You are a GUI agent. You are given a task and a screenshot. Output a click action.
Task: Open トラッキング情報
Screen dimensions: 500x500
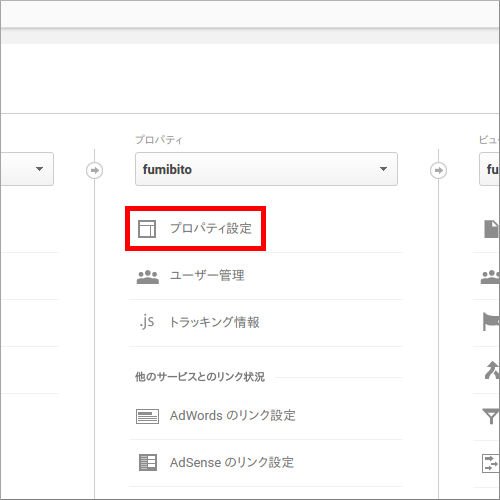(x=214, y=322)
